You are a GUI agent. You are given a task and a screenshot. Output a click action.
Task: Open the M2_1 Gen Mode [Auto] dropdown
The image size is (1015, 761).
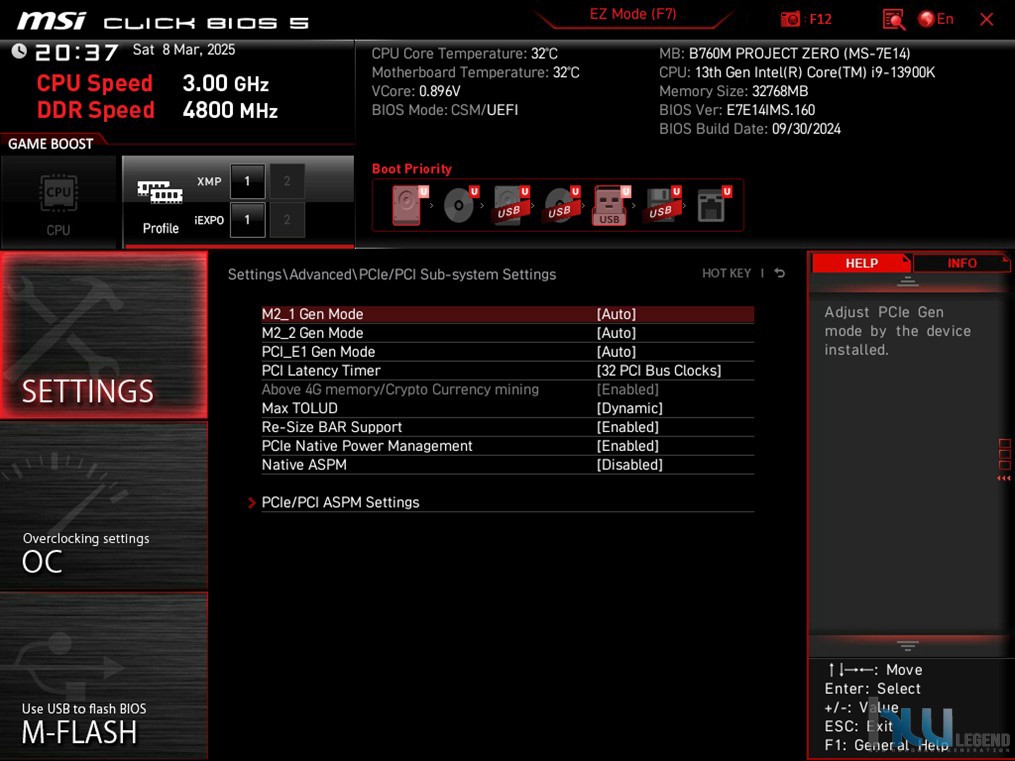(616, 314)
